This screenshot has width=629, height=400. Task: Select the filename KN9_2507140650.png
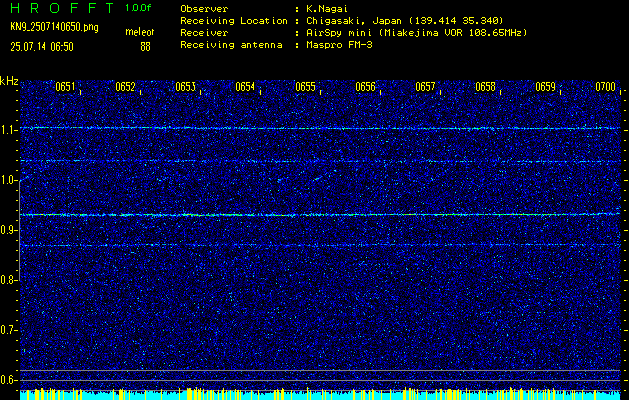(x=54, y=27)
